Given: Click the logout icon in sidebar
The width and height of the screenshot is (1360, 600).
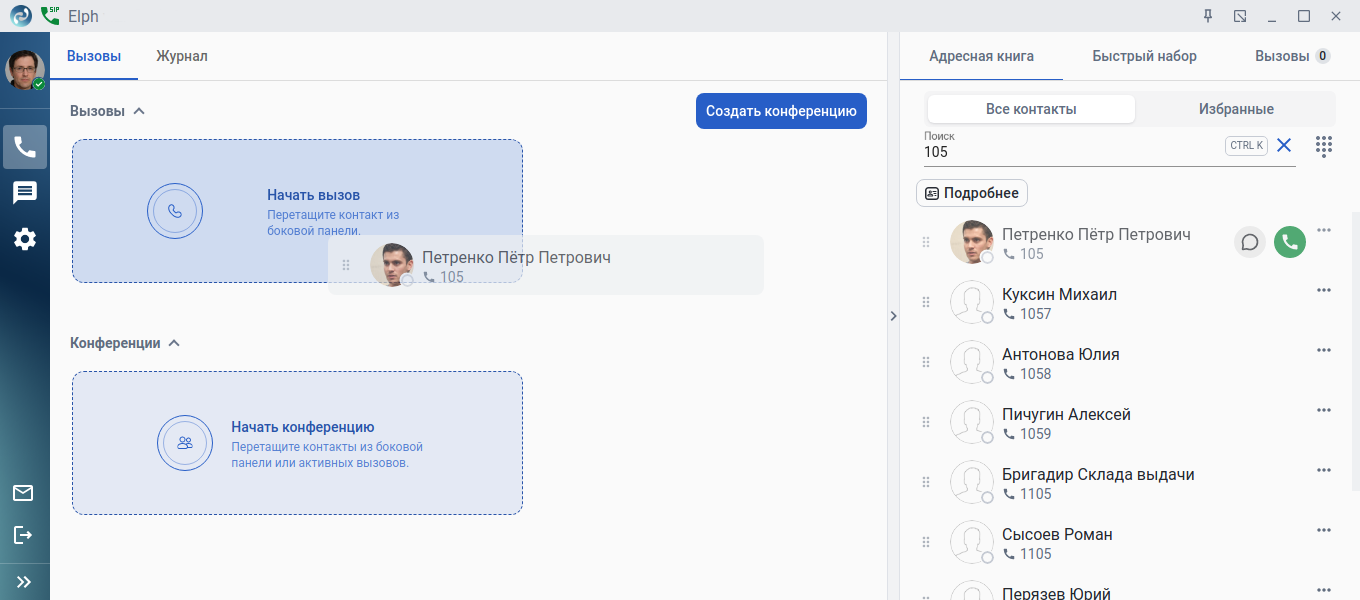Looking at the screenshot, I should pyautogui.click(x=23, y=535).
